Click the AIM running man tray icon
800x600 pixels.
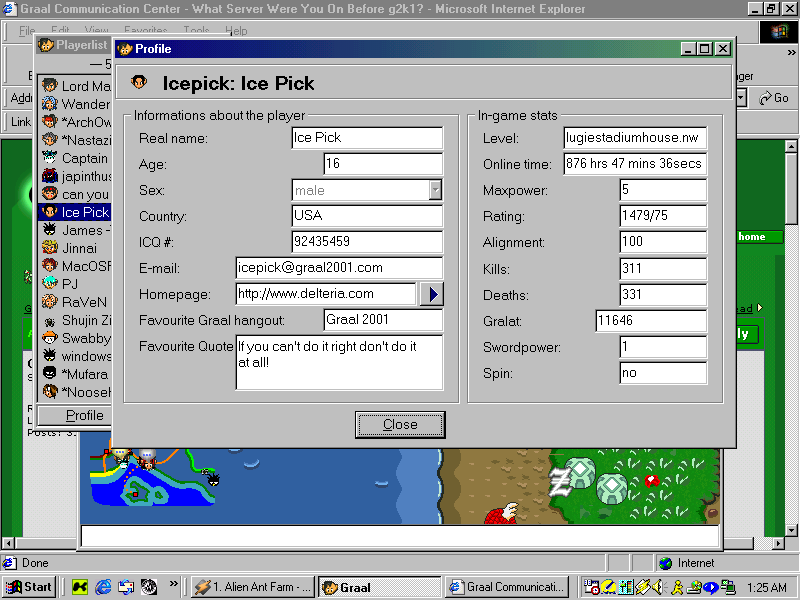(x=677, y=587)
